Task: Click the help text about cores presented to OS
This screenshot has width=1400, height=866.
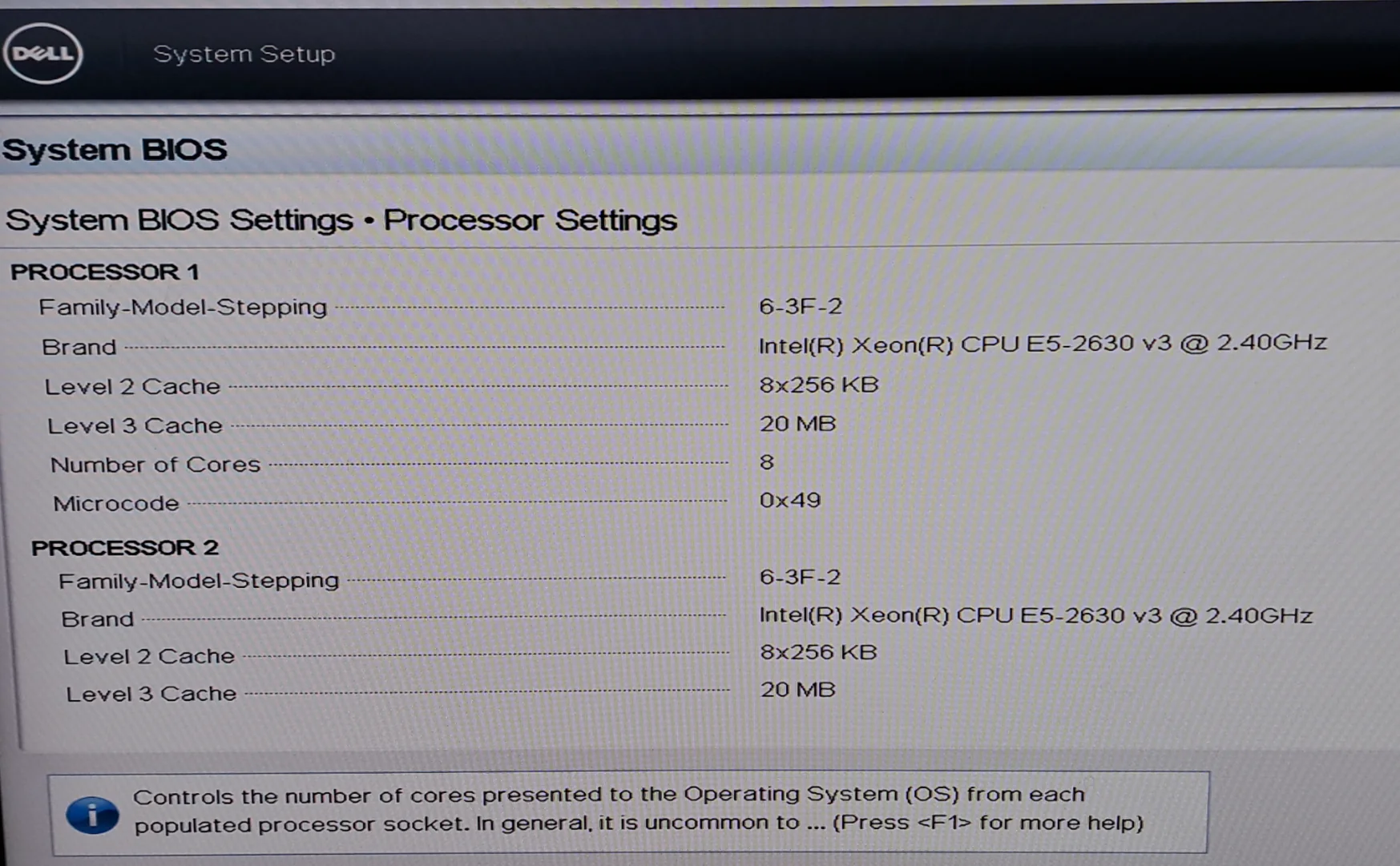Action: coord(638,809)
